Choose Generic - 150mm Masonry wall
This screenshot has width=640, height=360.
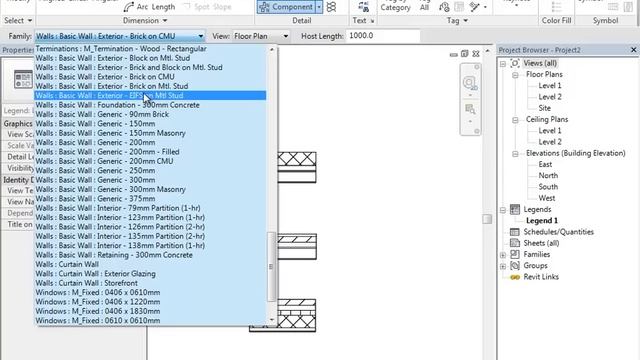(x=150, y=133)
